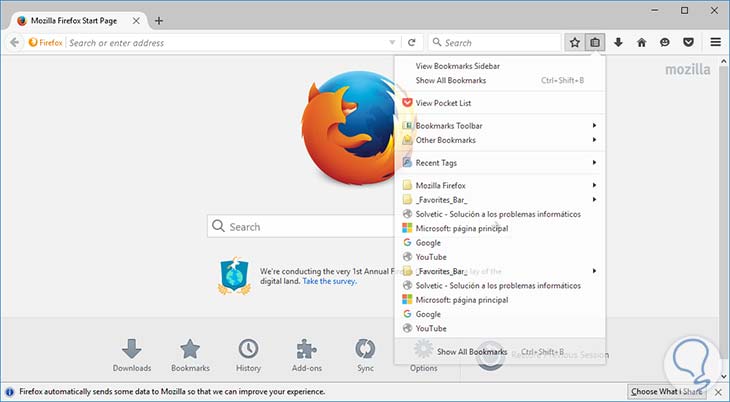Click the Choose What I Share button
Viewport: 730px width, 402px height.
[666, 392]
